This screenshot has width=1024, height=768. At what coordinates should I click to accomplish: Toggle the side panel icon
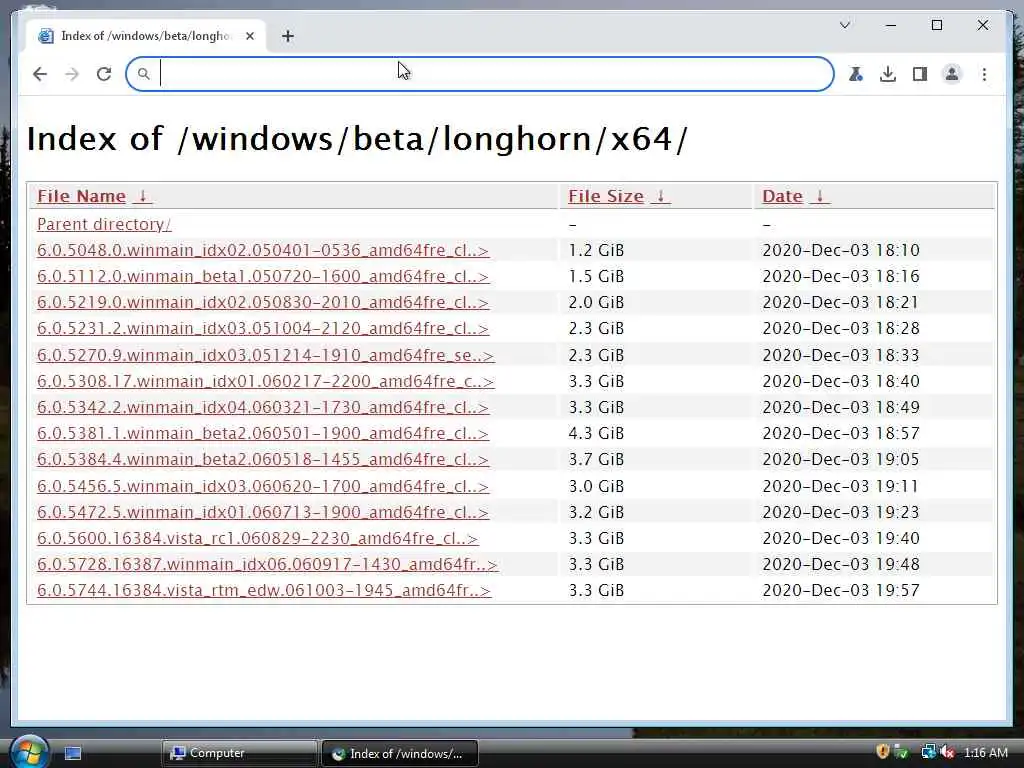[x=920, y=74]
